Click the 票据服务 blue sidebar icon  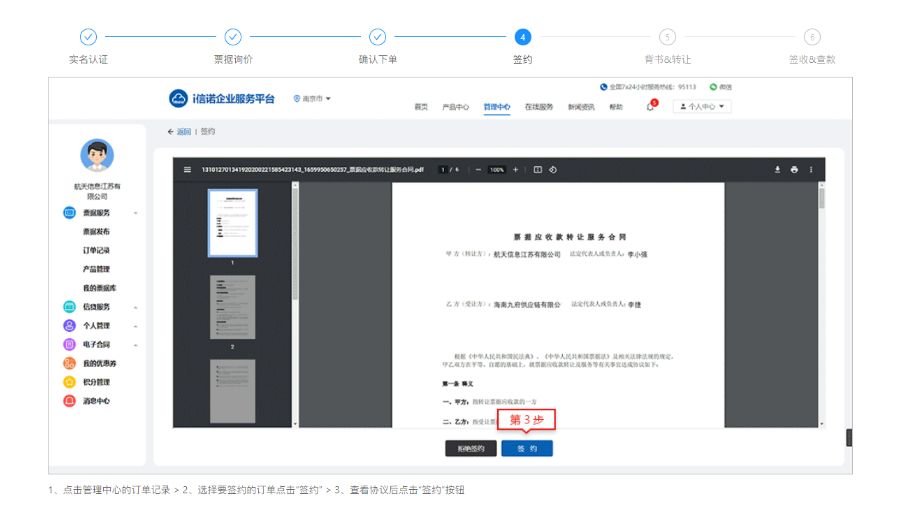point(69,213)
